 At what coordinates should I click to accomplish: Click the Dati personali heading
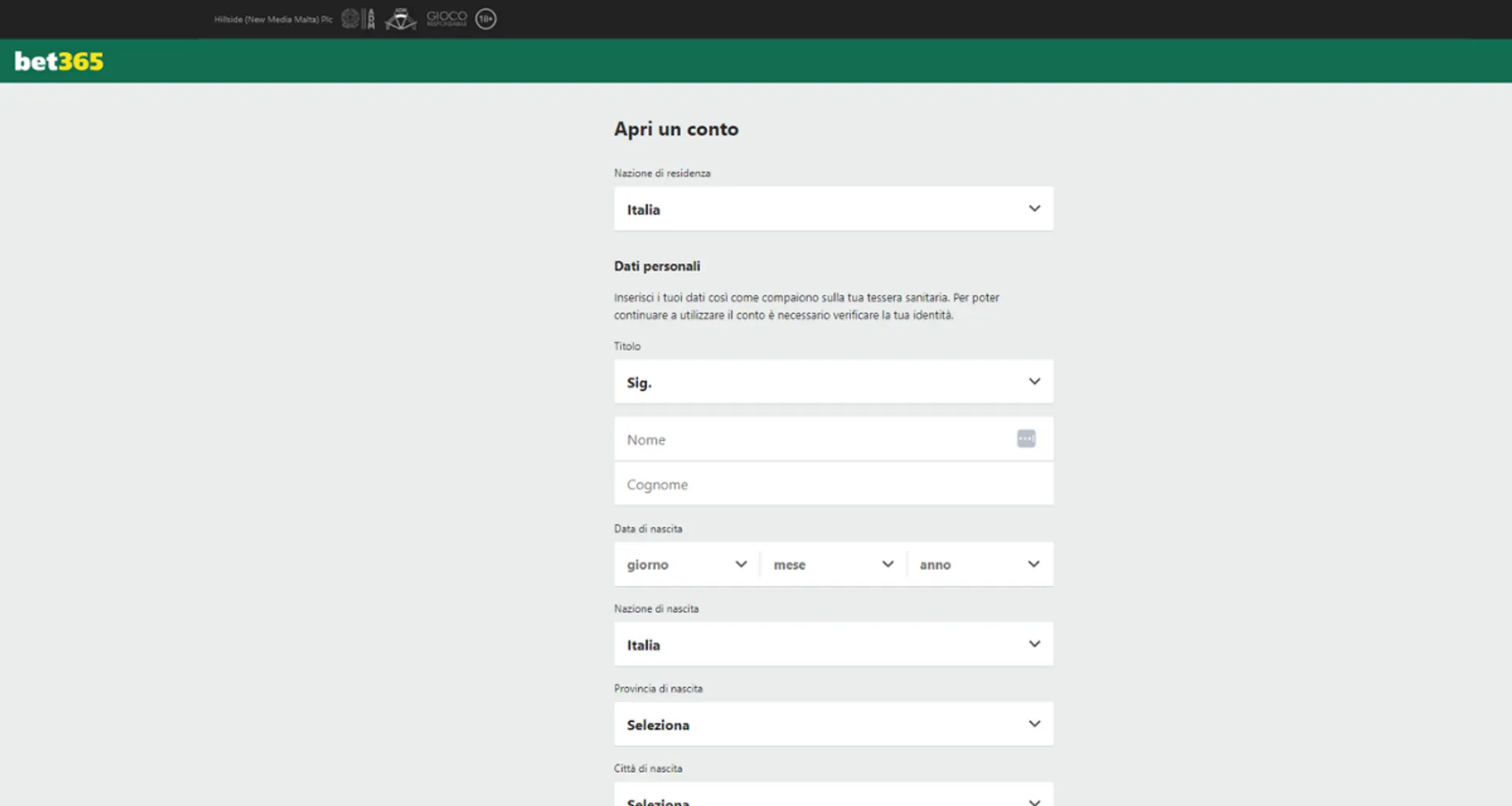(x=657, y=266)
